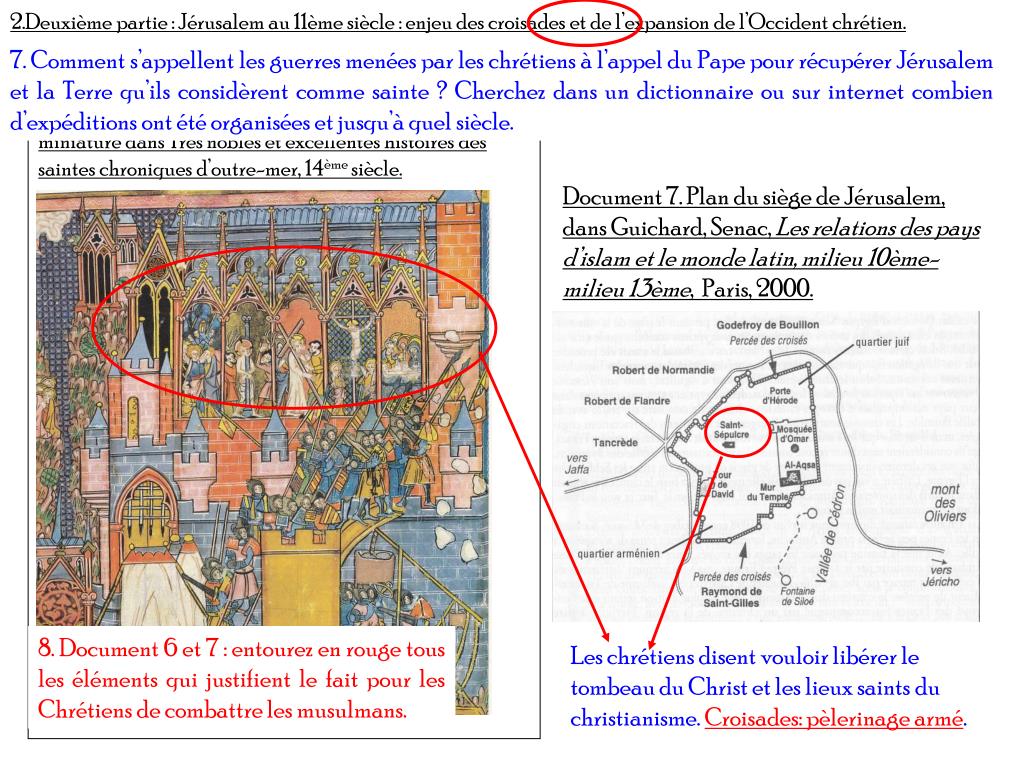
Task: Click underlined red text "Croisades: pèlerinage armé"
Action: click(x=833, y=718)
